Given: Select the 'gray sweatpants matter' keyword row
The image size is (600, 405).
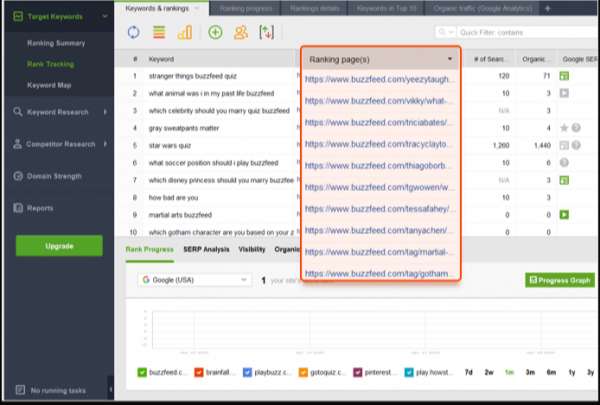Looking at the screenshot, I should (184, 128).
